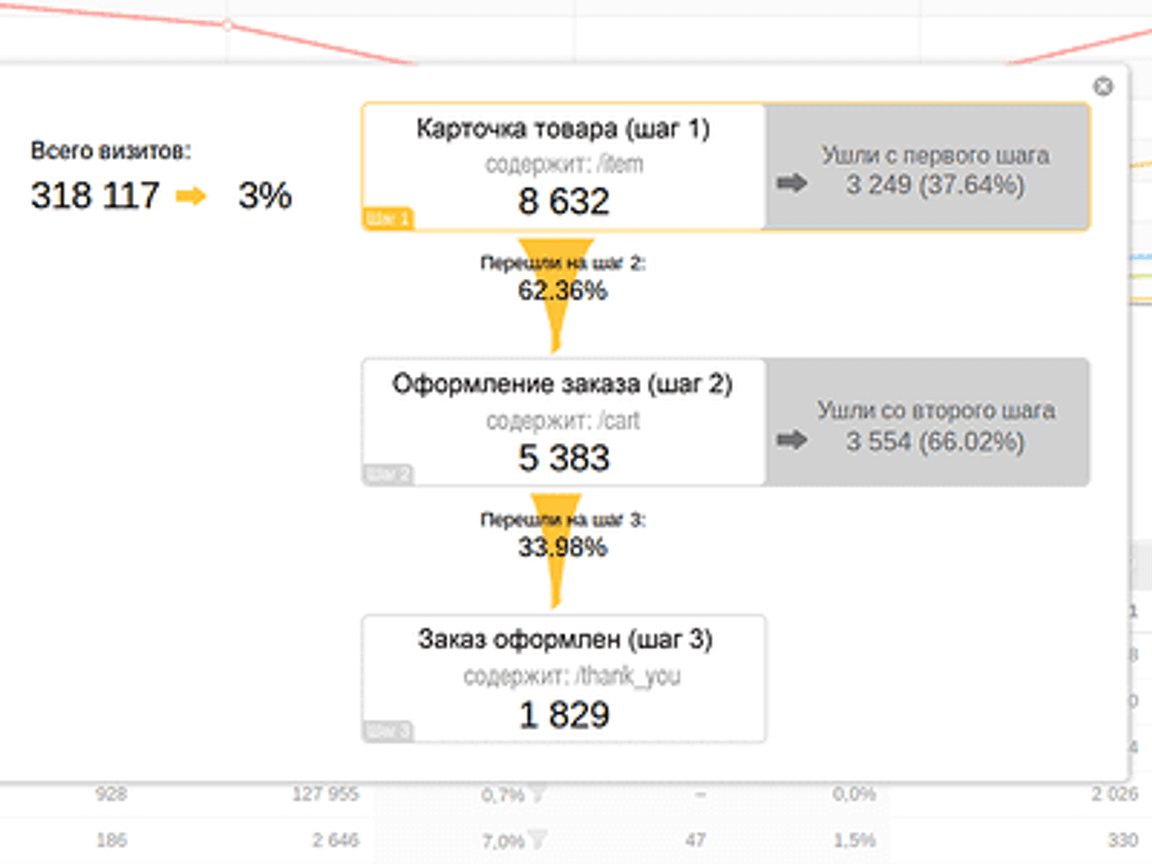Screen dimensions: 1152x864
Task: Select the Заказ оформлен (шаг 3) box
Action: click(564, 678)
